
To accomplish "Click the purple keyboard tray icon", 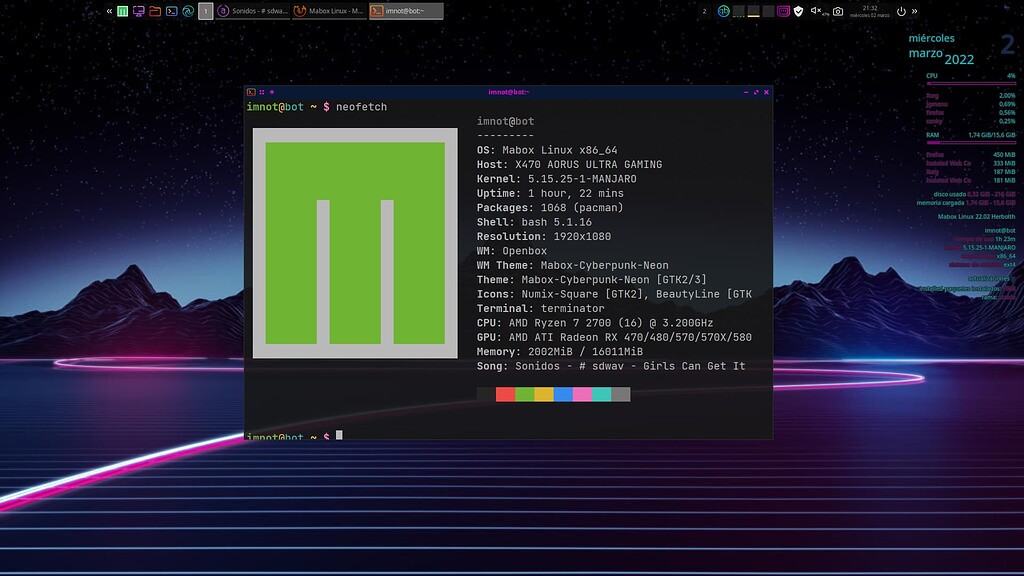I will coord(783,12).
